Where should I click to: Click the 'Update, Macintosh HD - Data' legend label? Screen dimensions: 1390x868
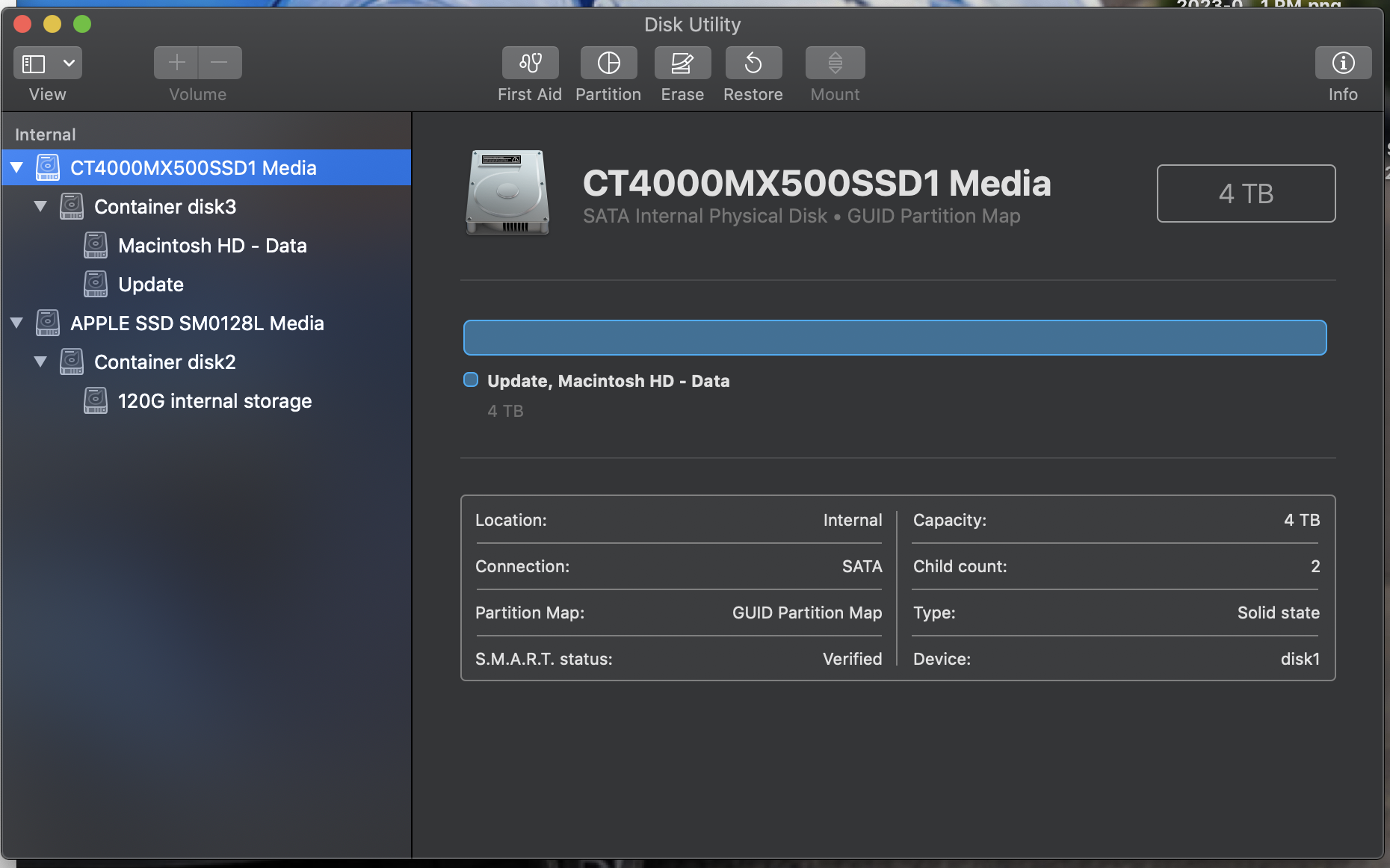pos(608,381)
